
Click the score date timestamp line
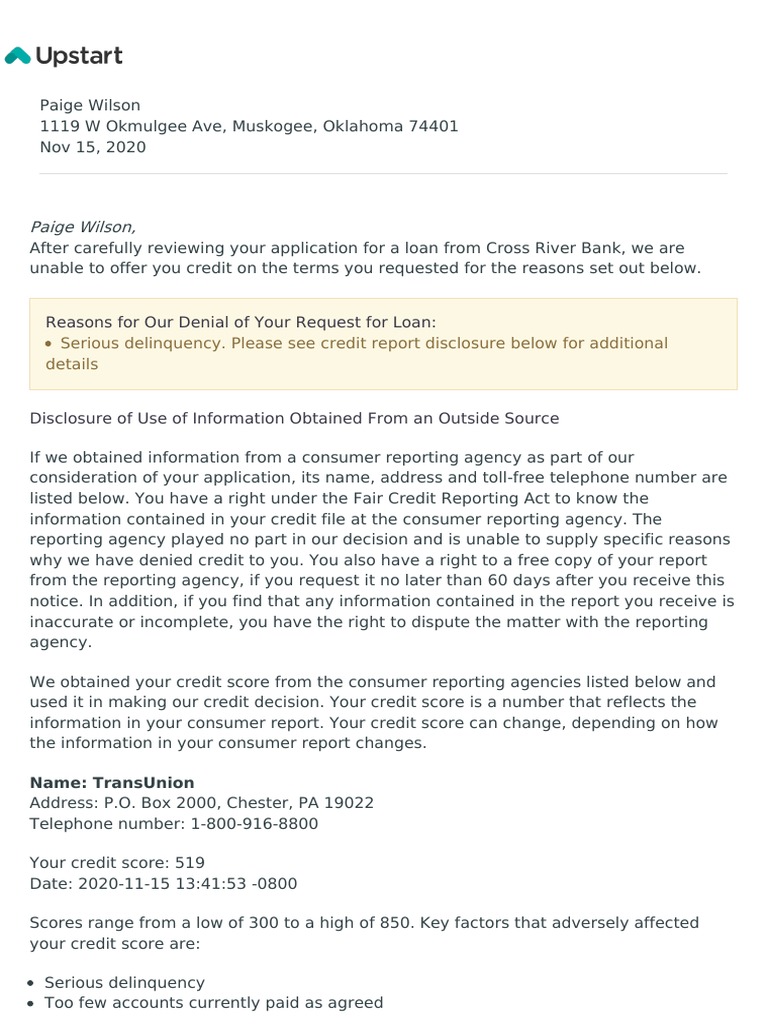pyautogui.click(x=163, y=883)
